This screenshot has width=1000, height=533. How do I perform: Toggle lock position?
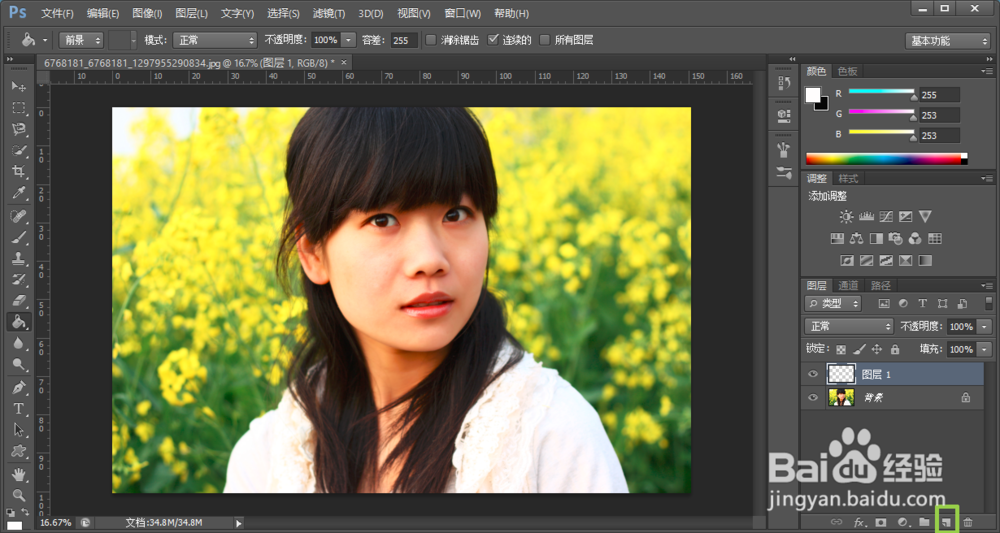[x=877, y=349]
